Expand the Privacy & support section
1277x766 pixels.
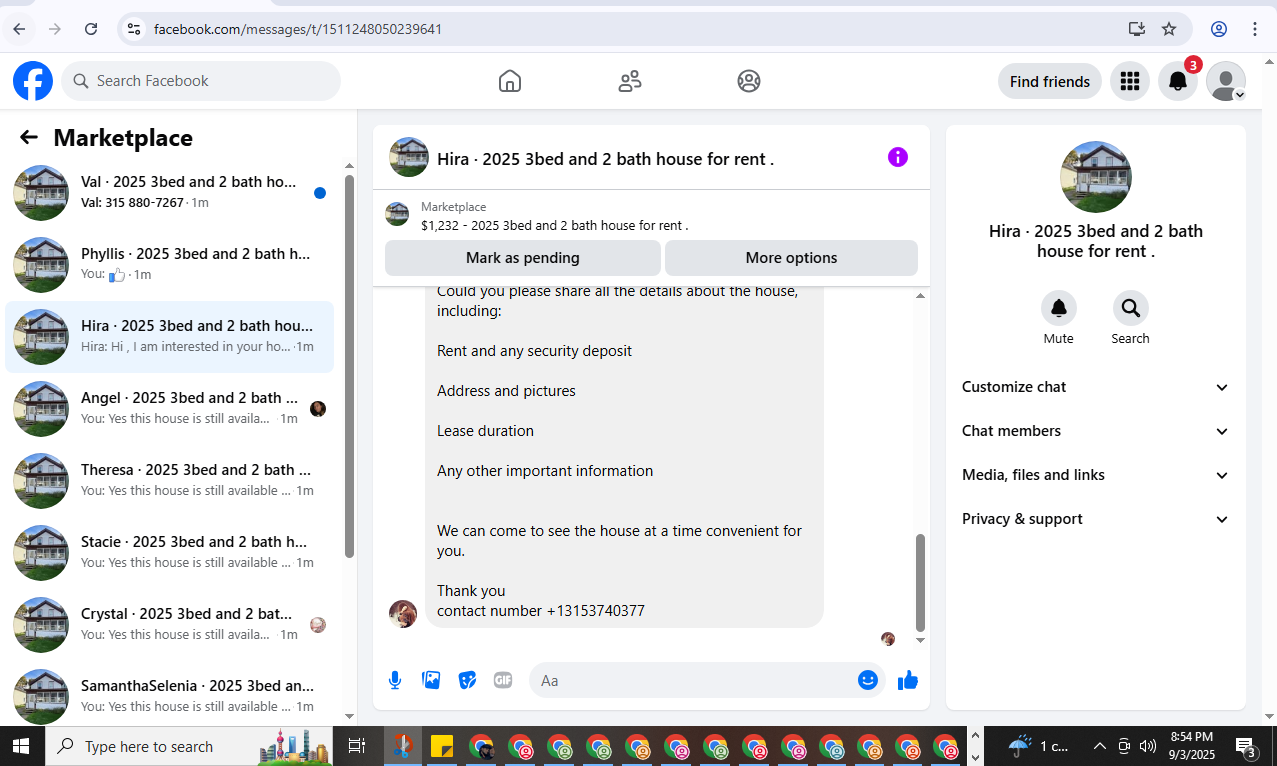tap(1096, 519)
